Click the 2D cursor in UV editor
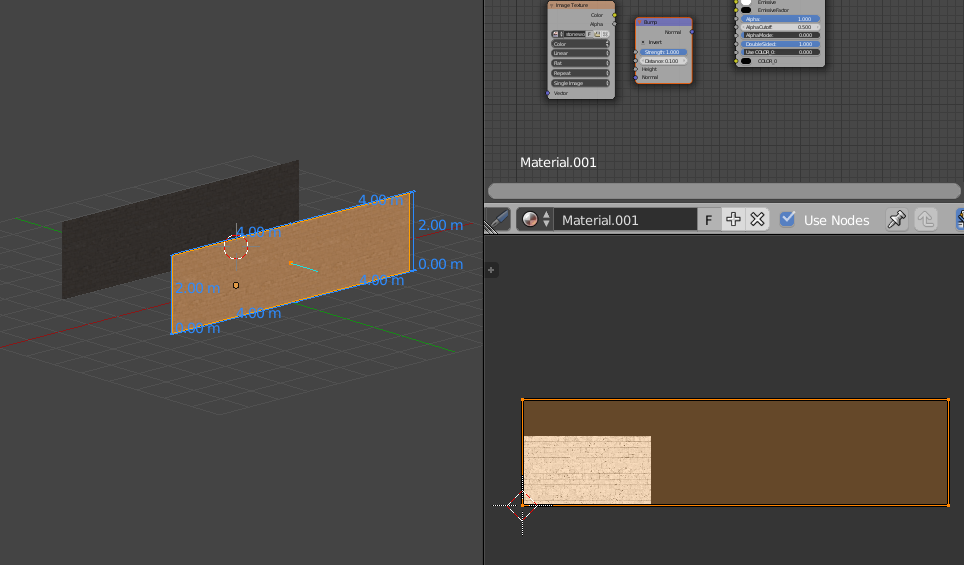The height and width of the screenshot is (565, 964). [522, 505]
